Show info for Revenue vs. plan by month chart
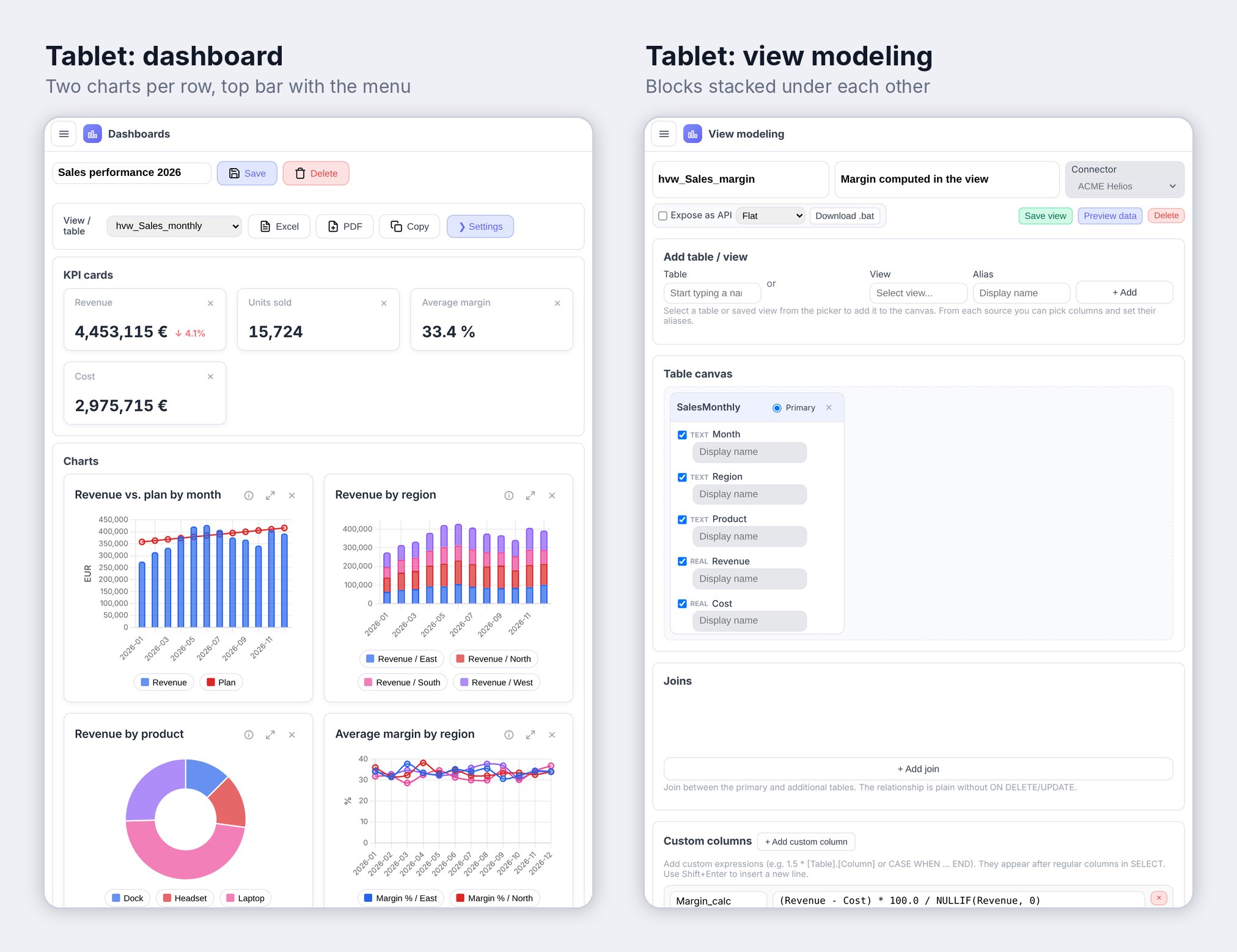Image resolution: width=1237 pixels, height=952 pixels. tap(249, 496)
